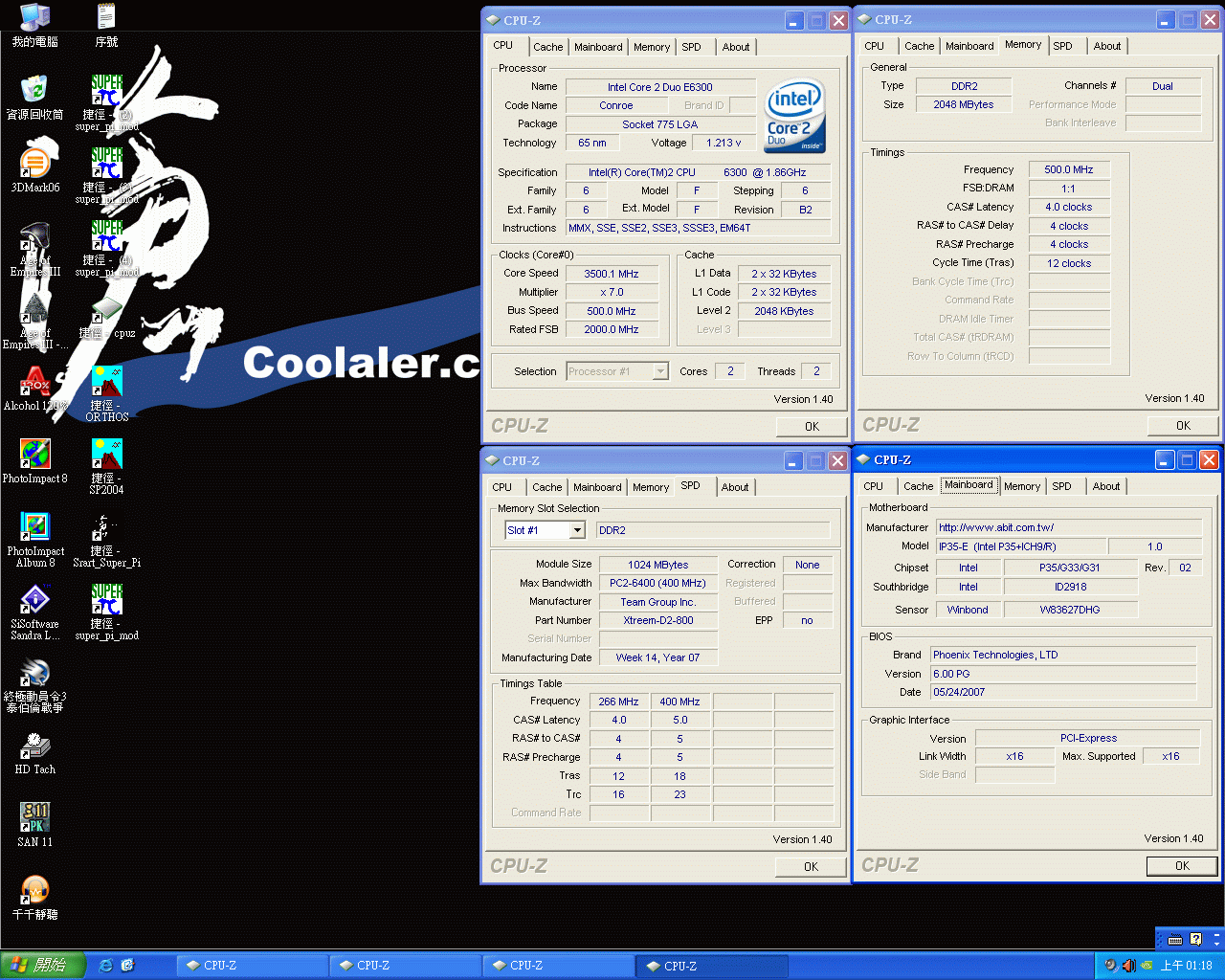
Task: Click the BIOS date 05/24/2007 field
Action: (x=1063, y=692)
